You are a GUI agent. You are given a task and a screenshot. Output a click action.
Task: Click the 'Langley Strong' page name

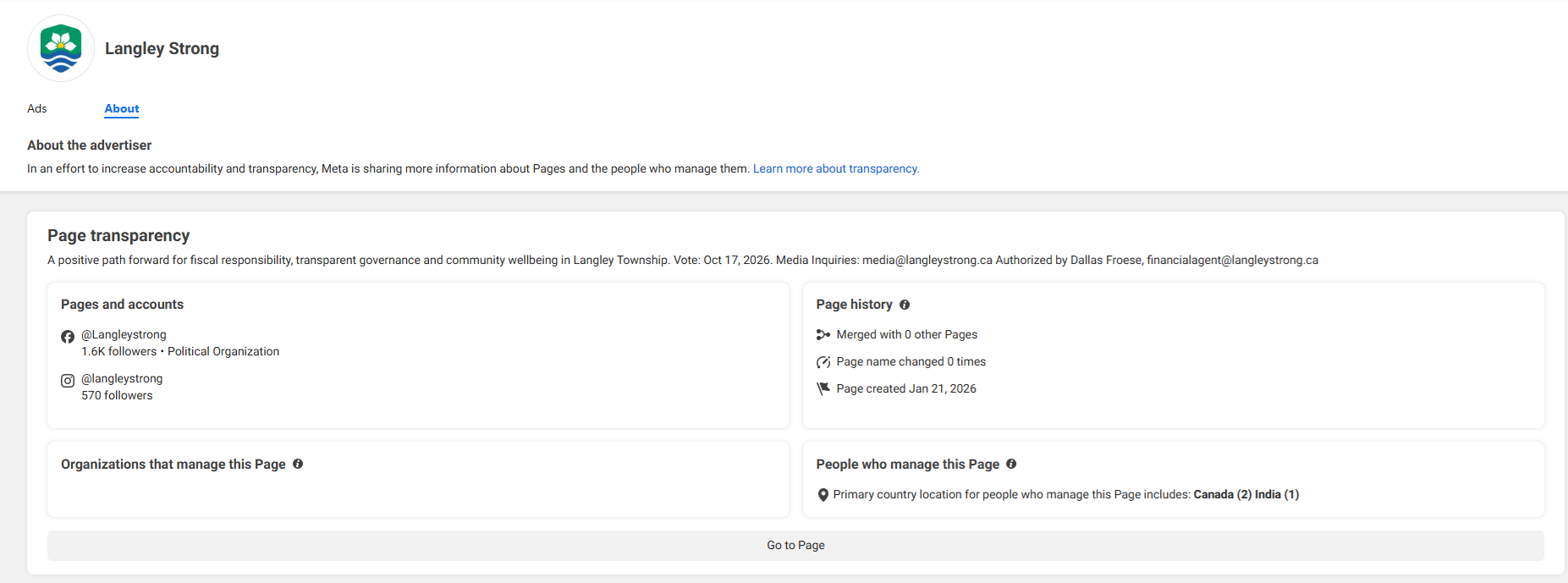click(x=162, y=48)
